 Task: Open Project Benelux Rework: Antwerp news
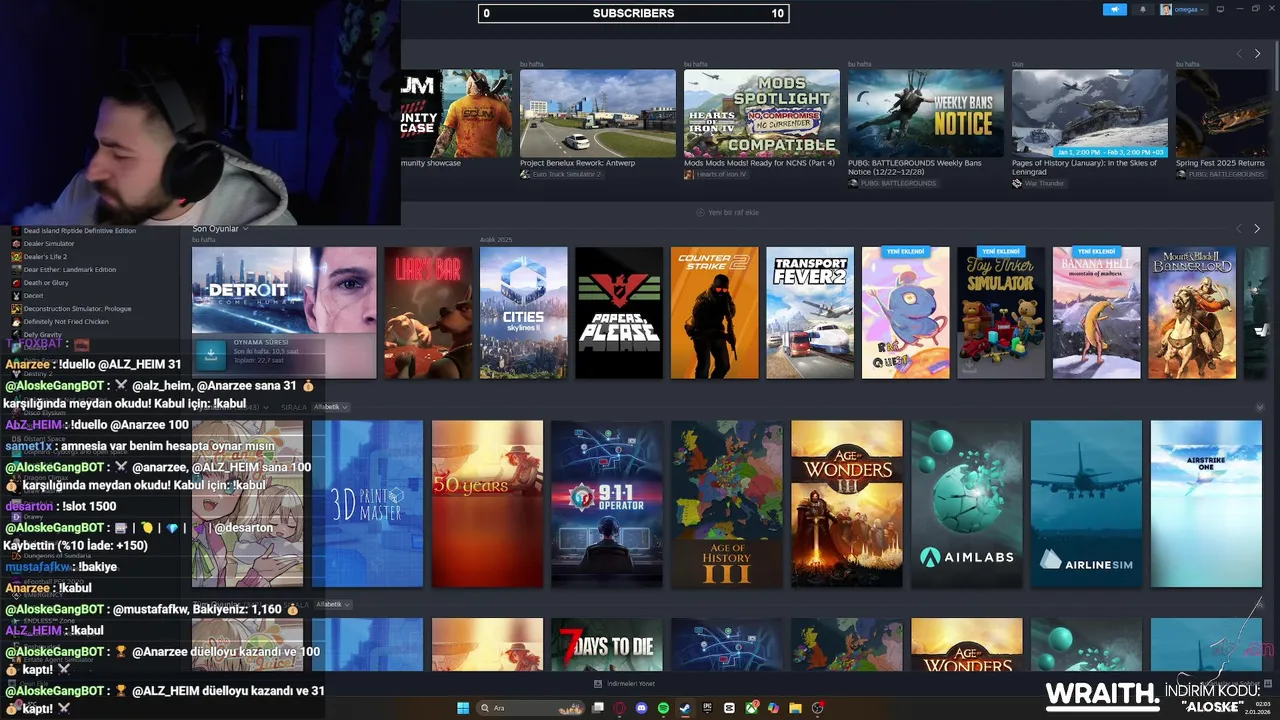click(598, 113)
